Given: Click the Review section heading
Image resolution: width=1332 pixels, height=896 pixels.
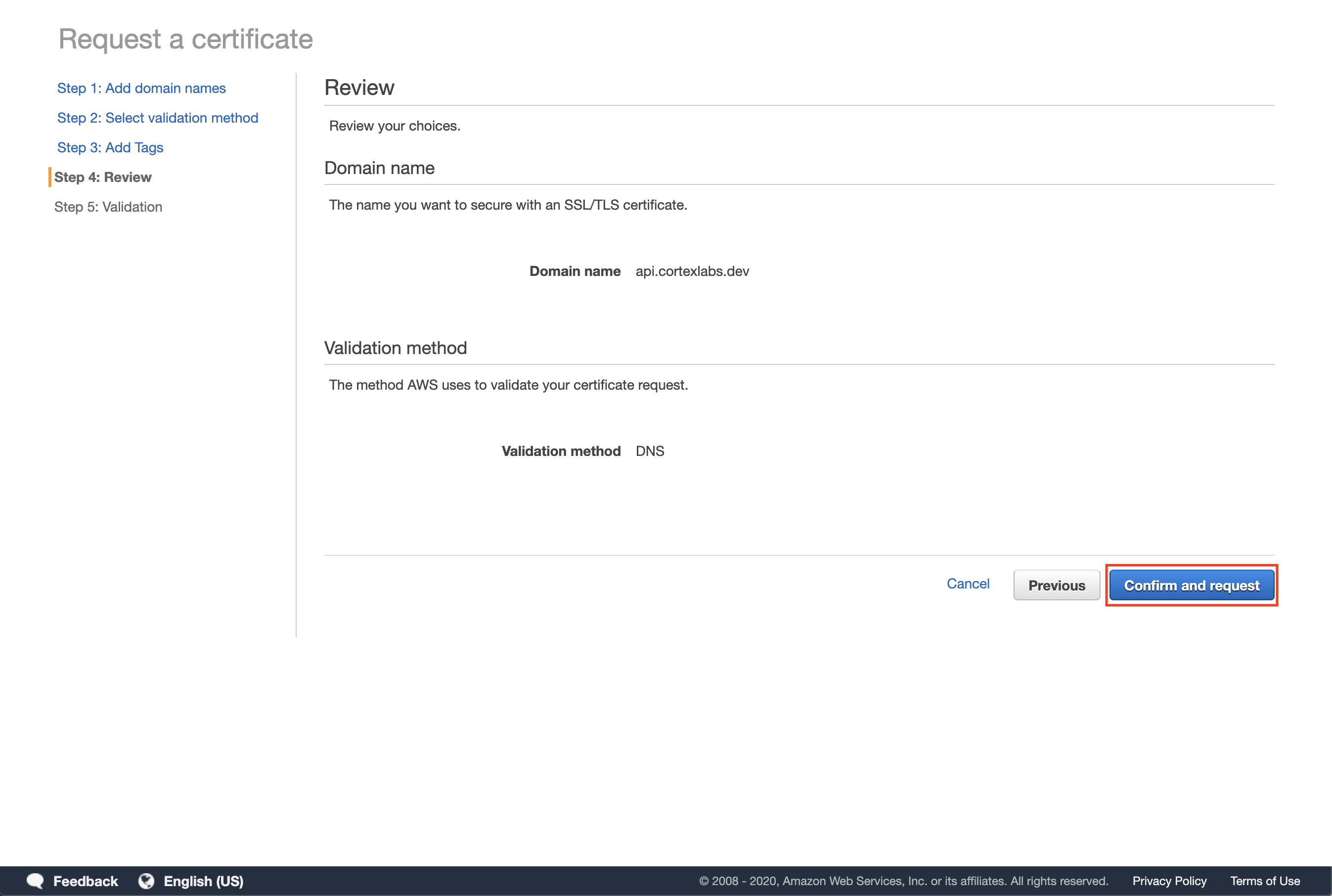Looking at the screenshot, I should 359,88.
